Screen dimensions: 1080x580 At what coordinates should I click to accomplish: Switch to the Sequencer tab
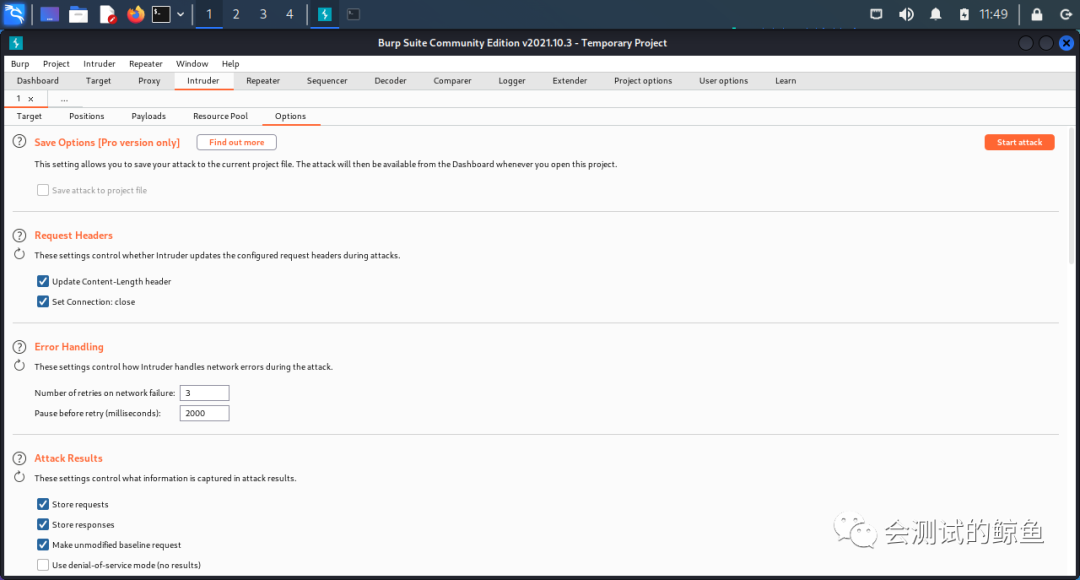coord(327,81)
